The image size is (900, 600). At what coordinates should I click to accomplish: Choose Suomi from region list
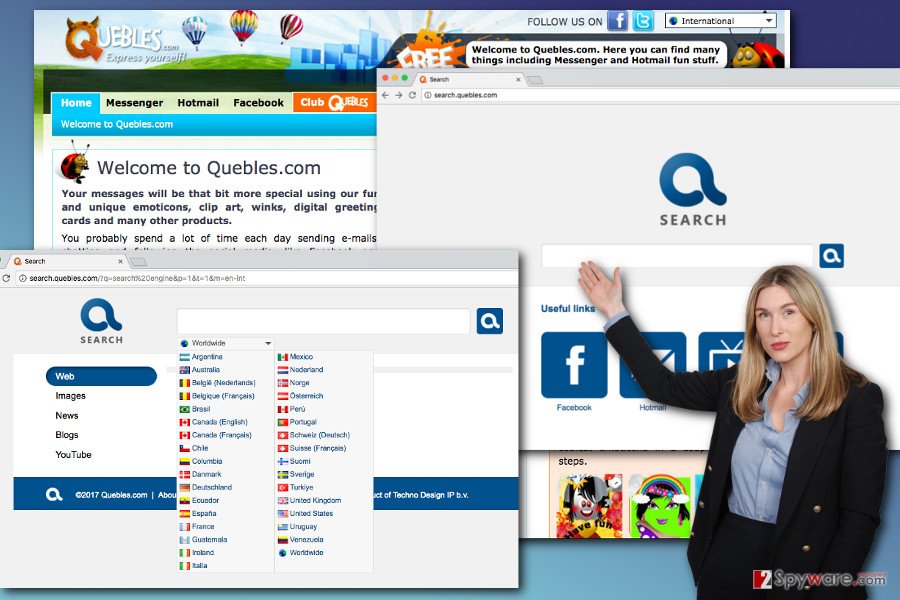tap(294, 461)
